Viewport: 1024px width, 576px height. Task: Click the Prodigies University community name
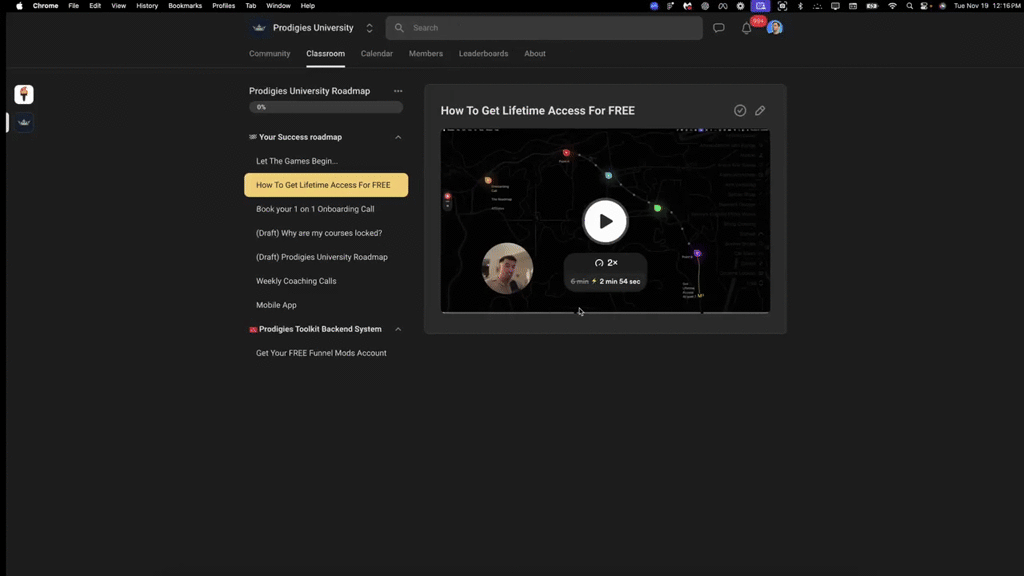(x=313, y=28)
